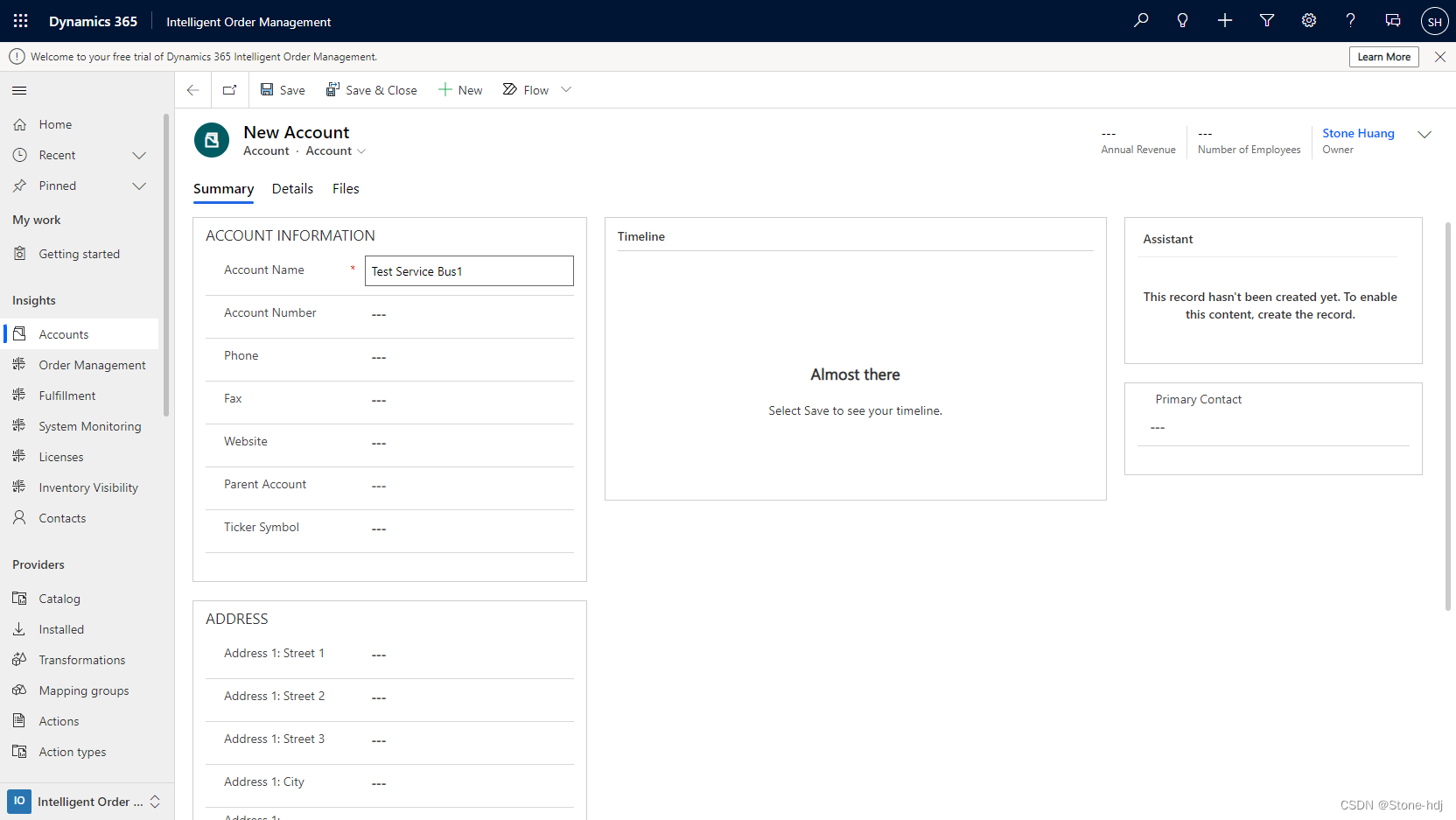Click Save & Close
The width and height of the screenshot is (1456, 820).
click(x=372, y=90)
